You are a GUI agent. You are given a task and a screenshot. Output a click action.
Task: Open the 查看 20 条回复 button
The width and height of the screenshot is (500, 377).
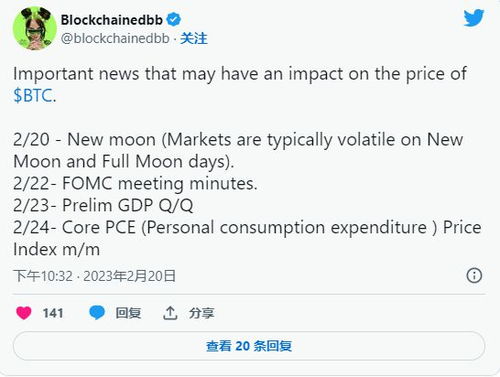[249, 346]
